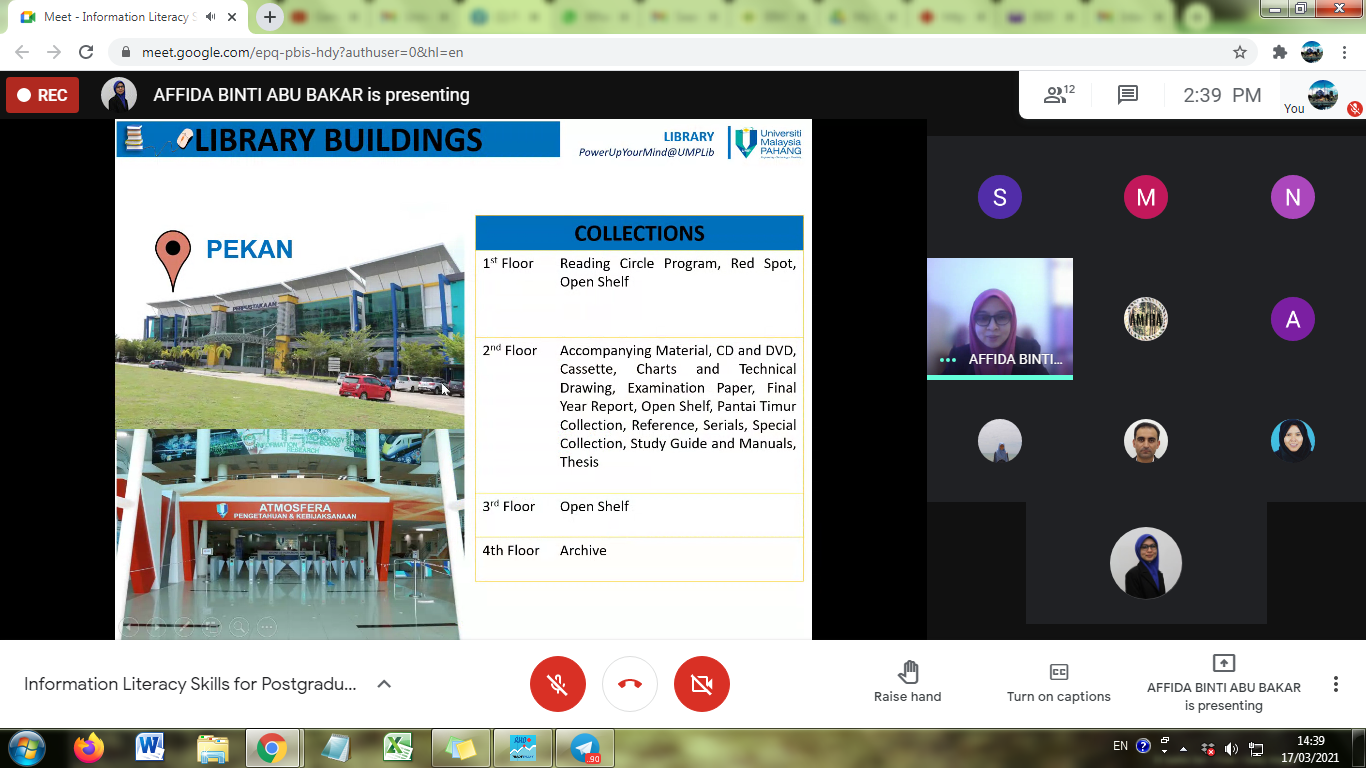Open the meeting chat panel

coord(1128,95)
